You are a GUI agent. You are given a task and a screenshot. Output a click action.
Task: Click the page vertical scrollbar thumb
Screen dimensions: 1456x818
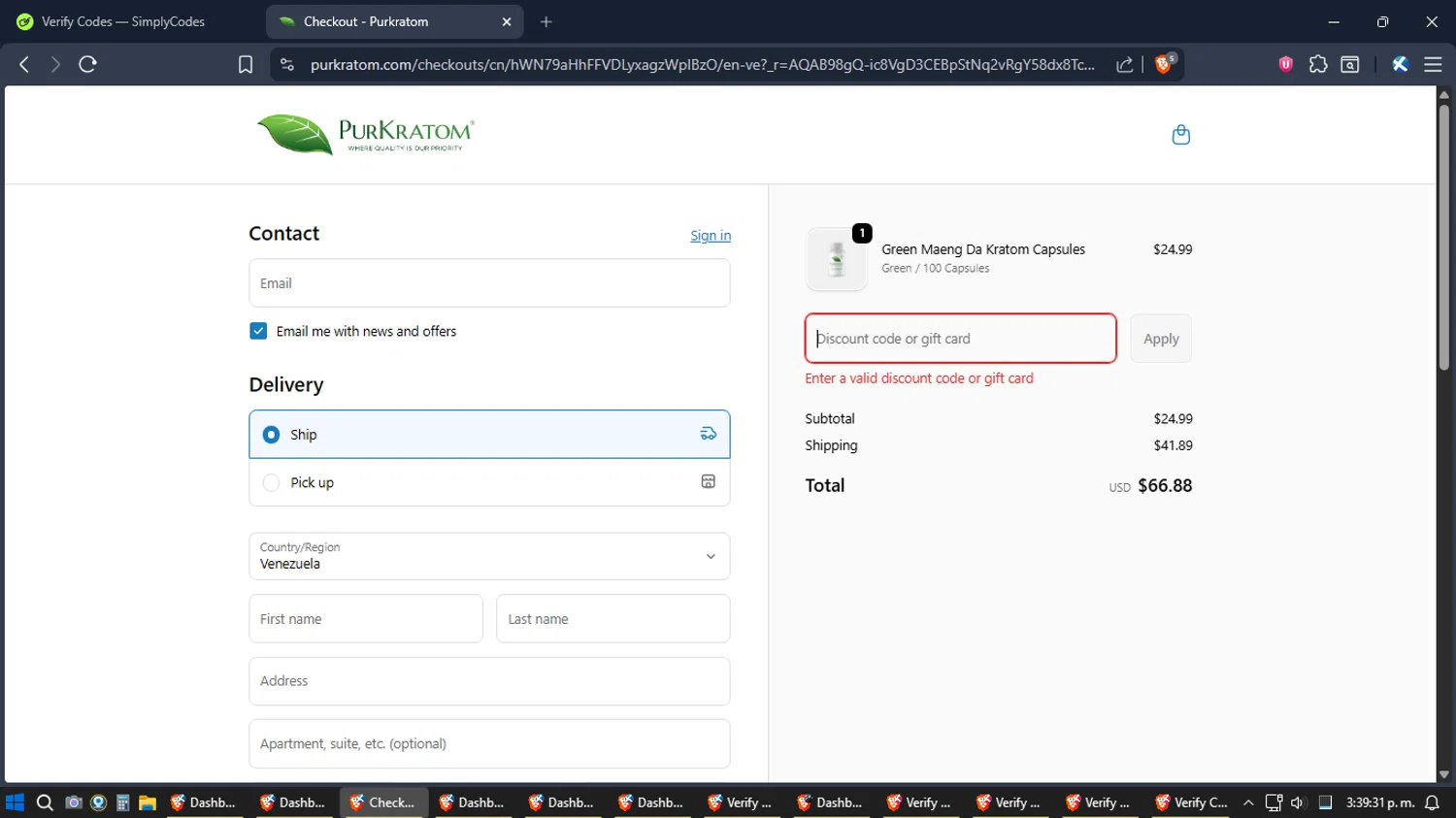point(1443,236)
